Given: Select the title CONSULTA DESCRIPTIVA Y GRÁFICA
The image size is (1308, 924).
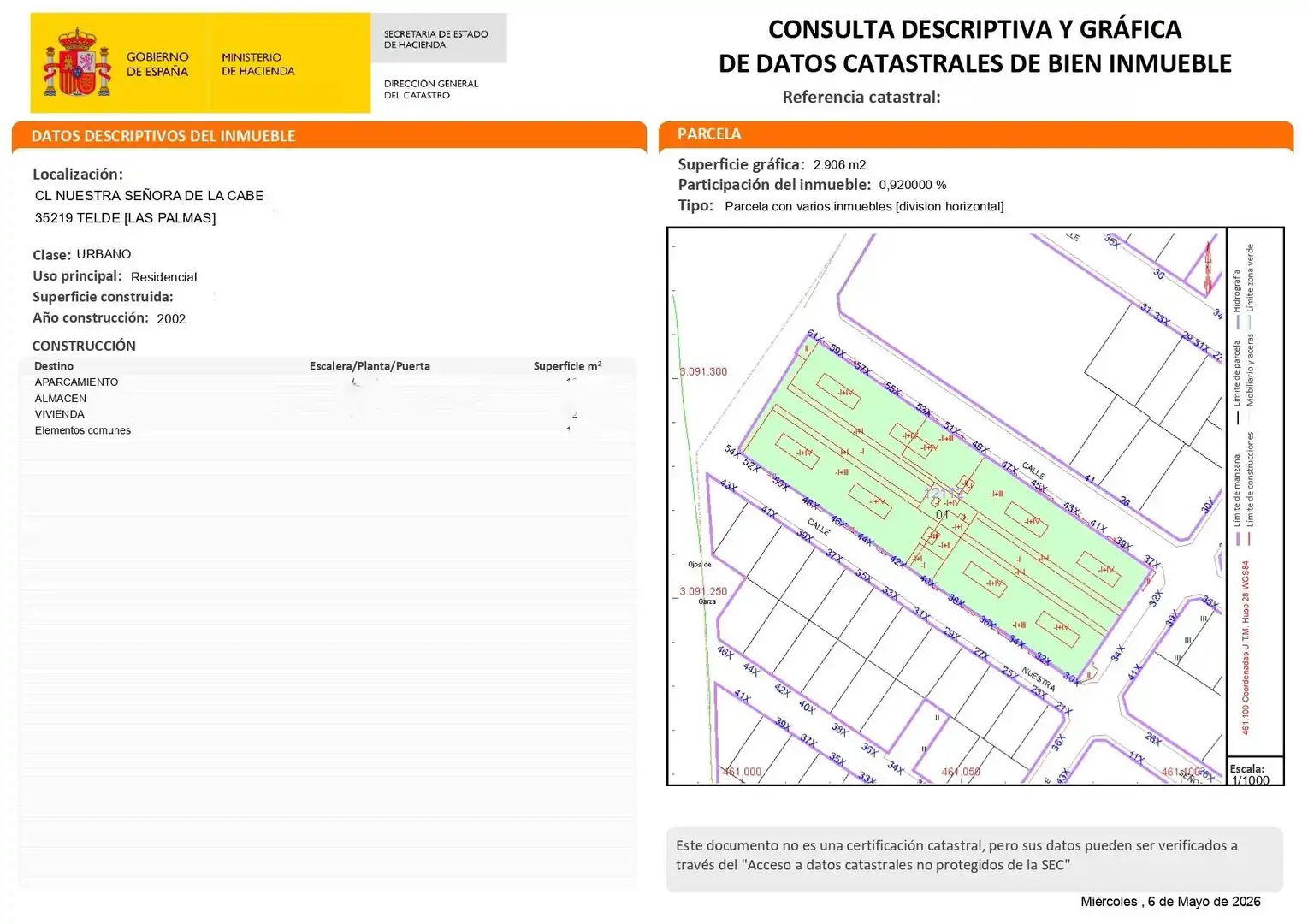Looking at the screenshot, I should pyautogui.click(x=974, y=29).
